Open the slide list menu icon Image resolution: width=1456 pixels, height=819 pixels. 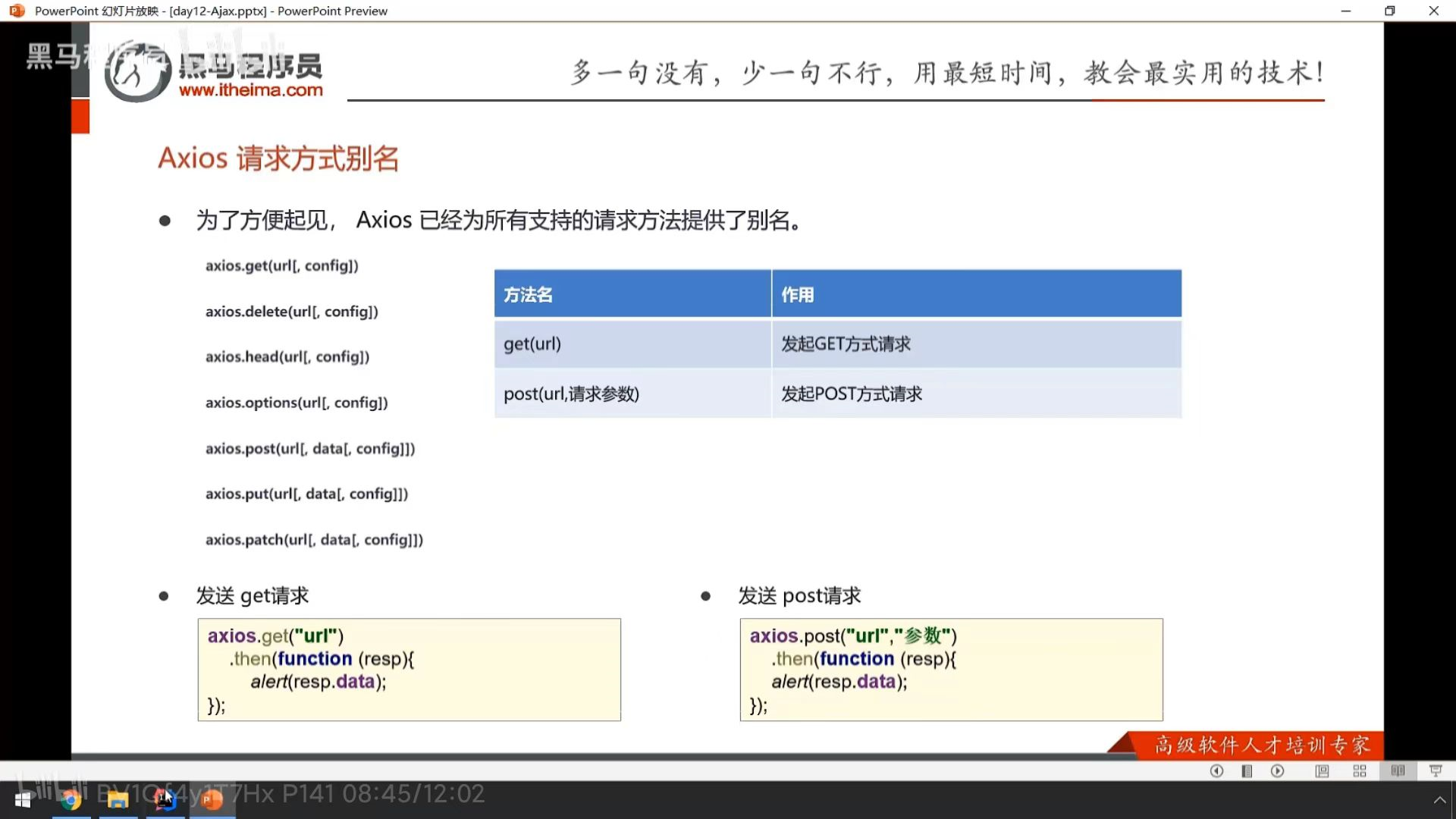pyautogui.click(x=1247, y=770)
